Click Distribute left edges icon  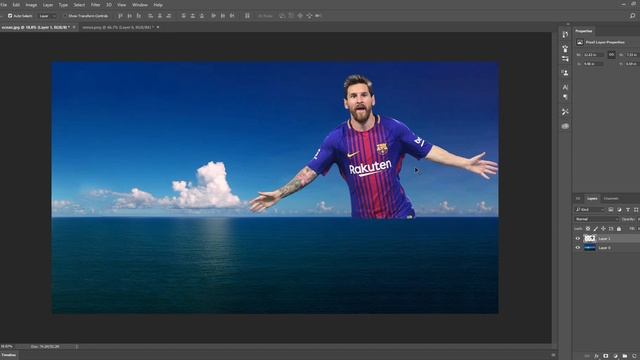coord(213,16)
